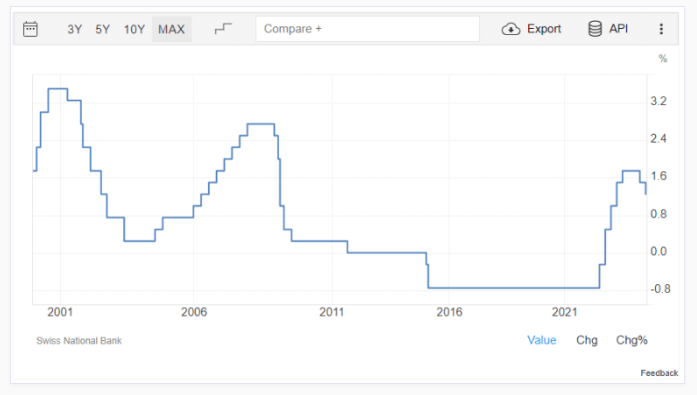Click the 2006 x-axis label

coord(194,312)
